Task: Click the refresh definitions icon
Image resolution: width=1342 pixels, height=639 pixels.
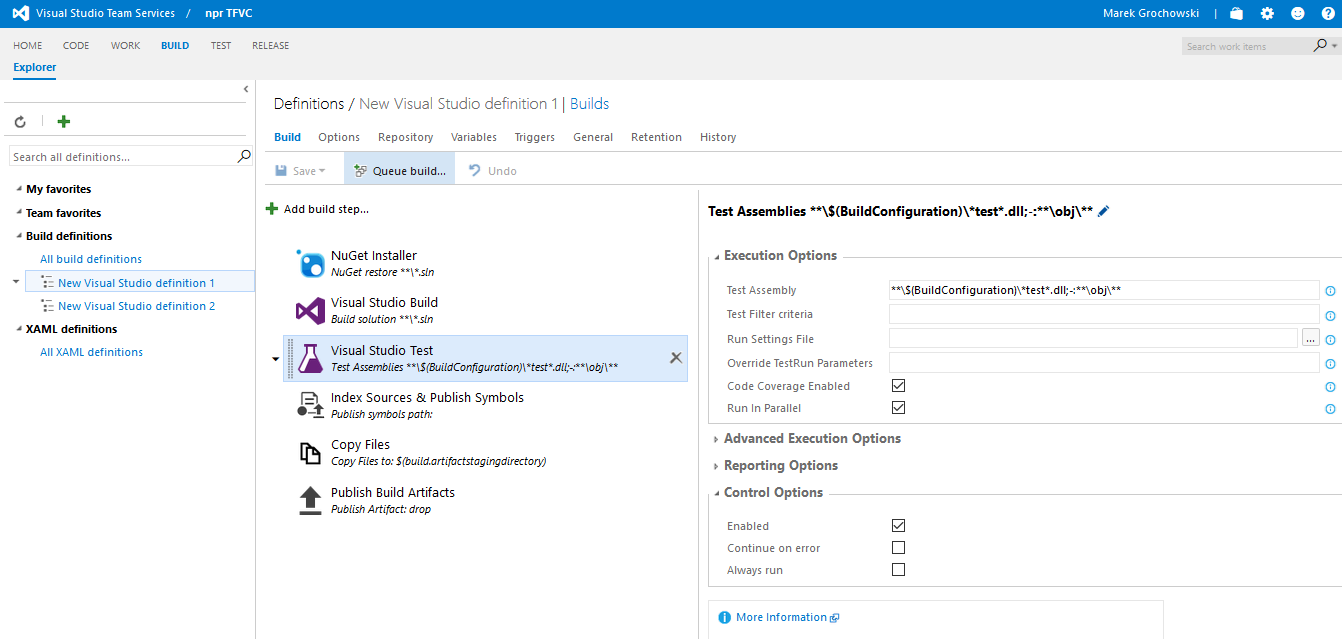Action: pyautogui.click(x=20, y=122)
